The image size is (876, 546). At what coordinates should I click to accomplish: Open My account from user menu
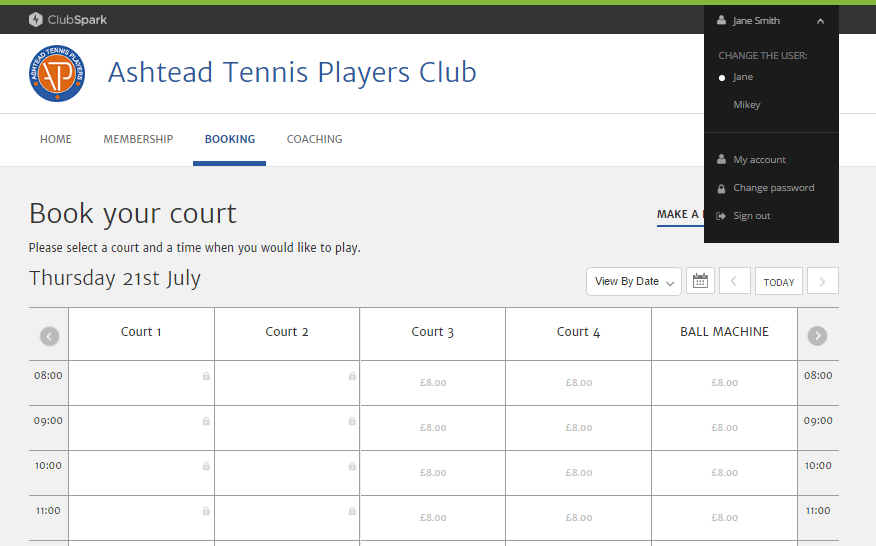pos(759,160)
